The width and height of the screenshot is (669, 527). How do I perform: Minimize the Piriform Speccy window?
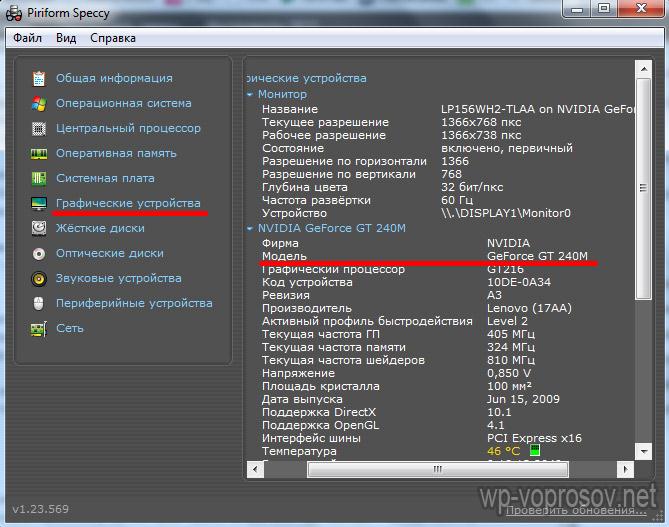(577, 9)
